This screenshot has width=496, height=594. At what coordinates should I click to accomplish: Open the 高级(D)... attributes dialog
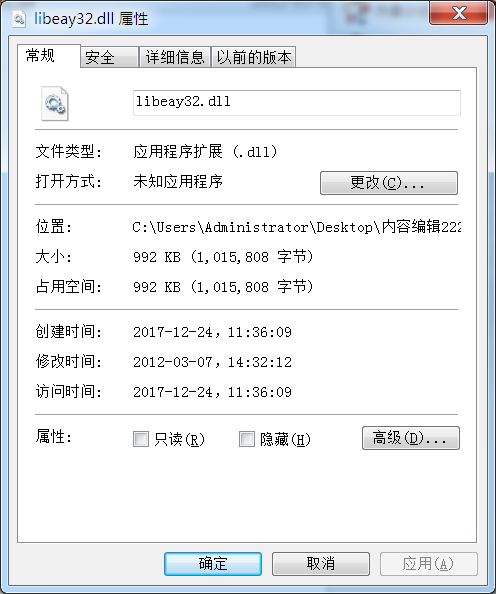[411, 438]
